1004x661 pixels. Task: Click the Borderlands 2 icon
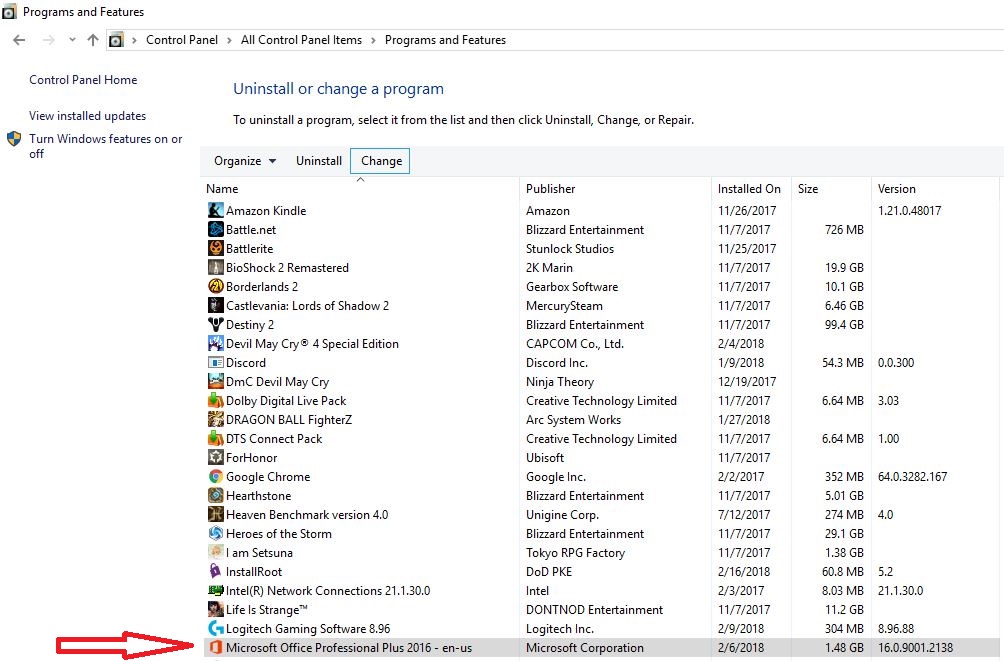click(x=216, y=286)
